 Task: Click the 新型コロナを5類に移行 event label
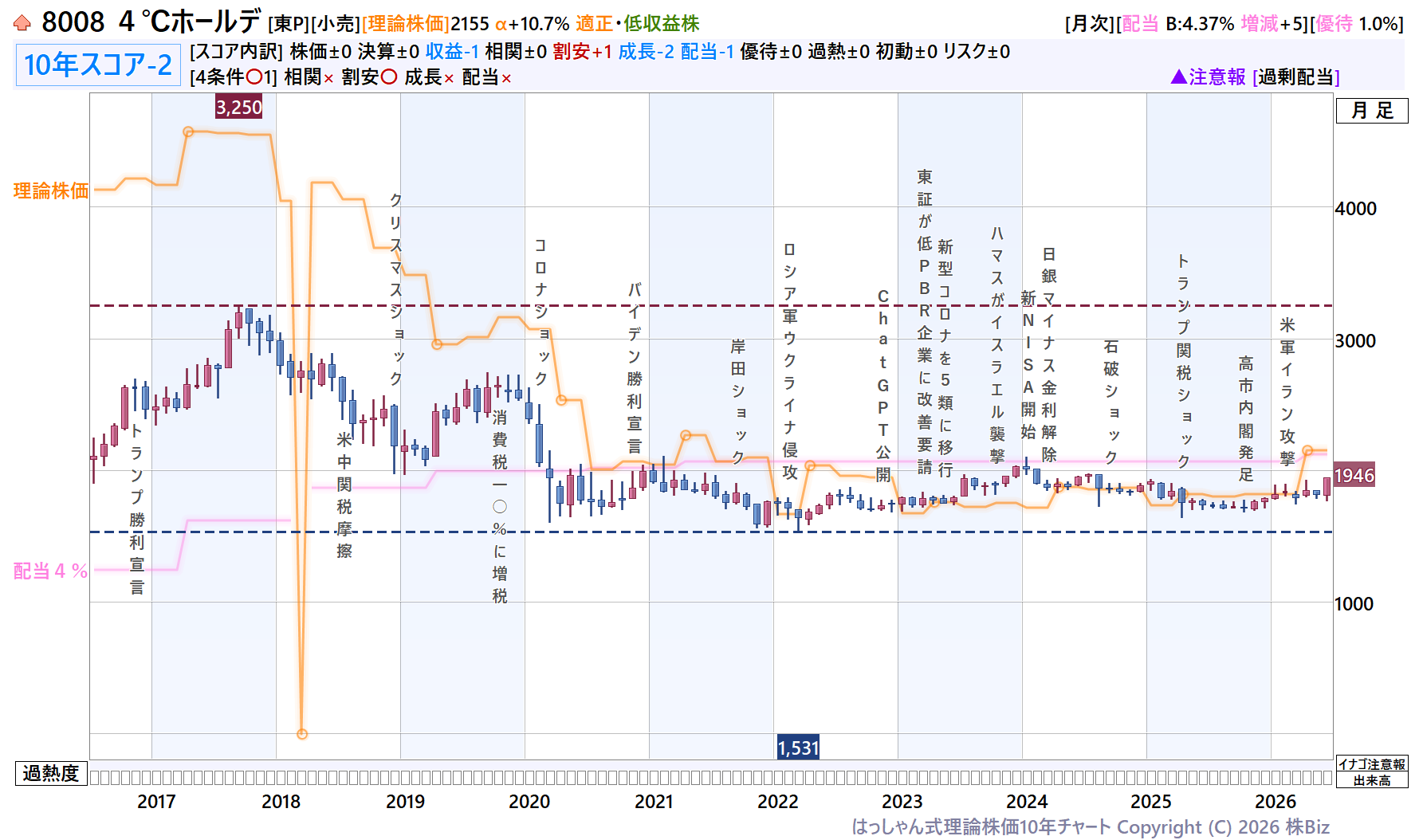coord(945,358)
